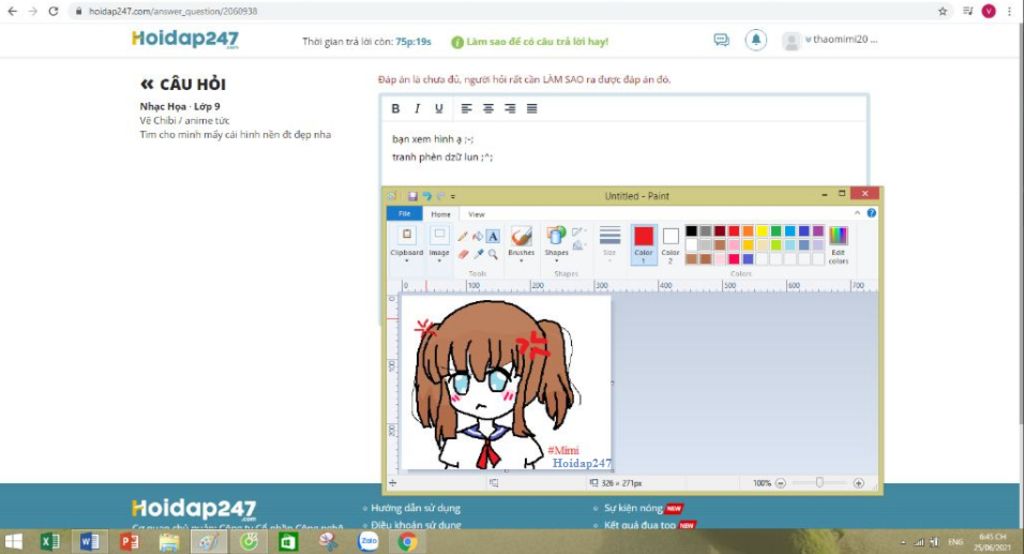
Task: Open File Explorer from the taskbar
Action: 169,542
